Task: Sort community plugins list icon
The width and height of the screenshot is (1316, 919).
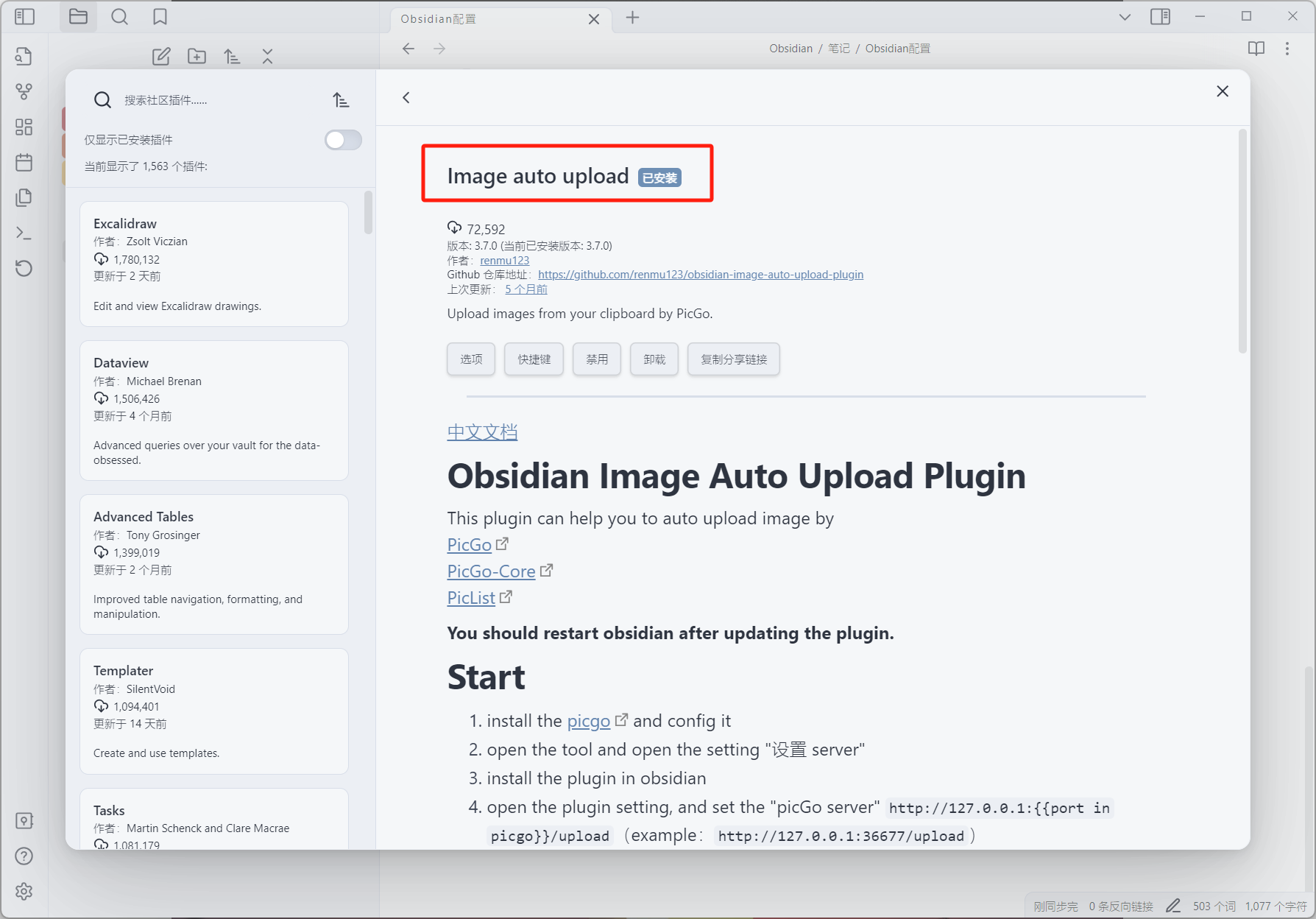Action: 340,100
